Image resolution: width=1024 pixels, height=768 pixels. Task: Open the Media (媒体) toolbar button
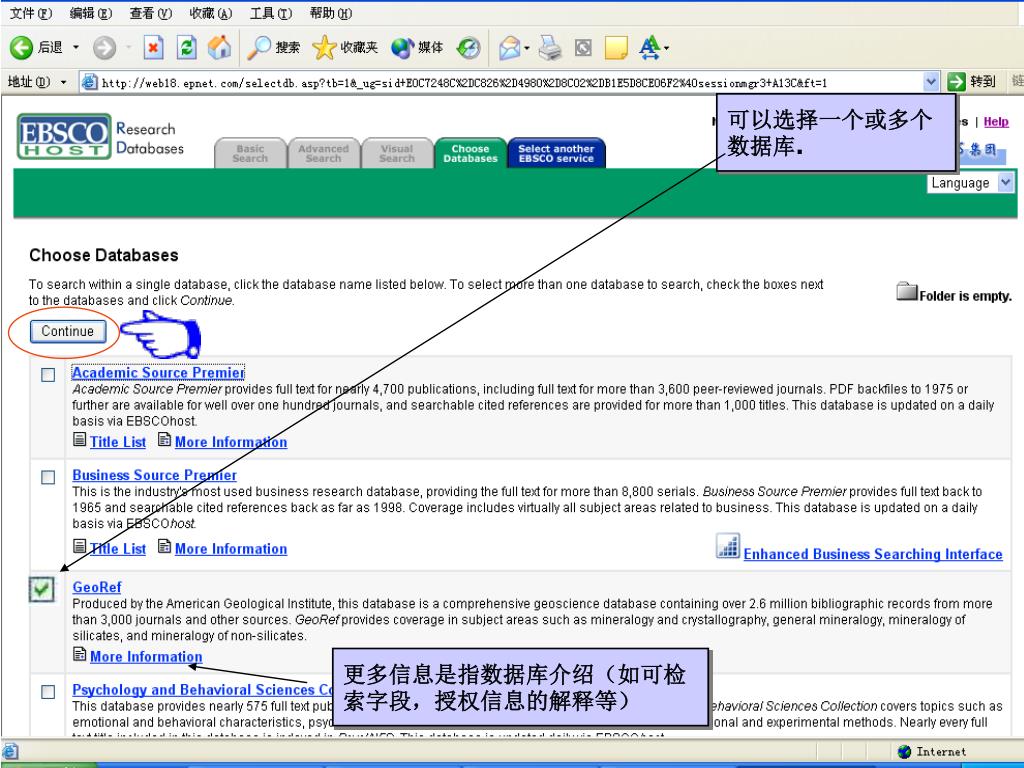click(x=417, y=48)
